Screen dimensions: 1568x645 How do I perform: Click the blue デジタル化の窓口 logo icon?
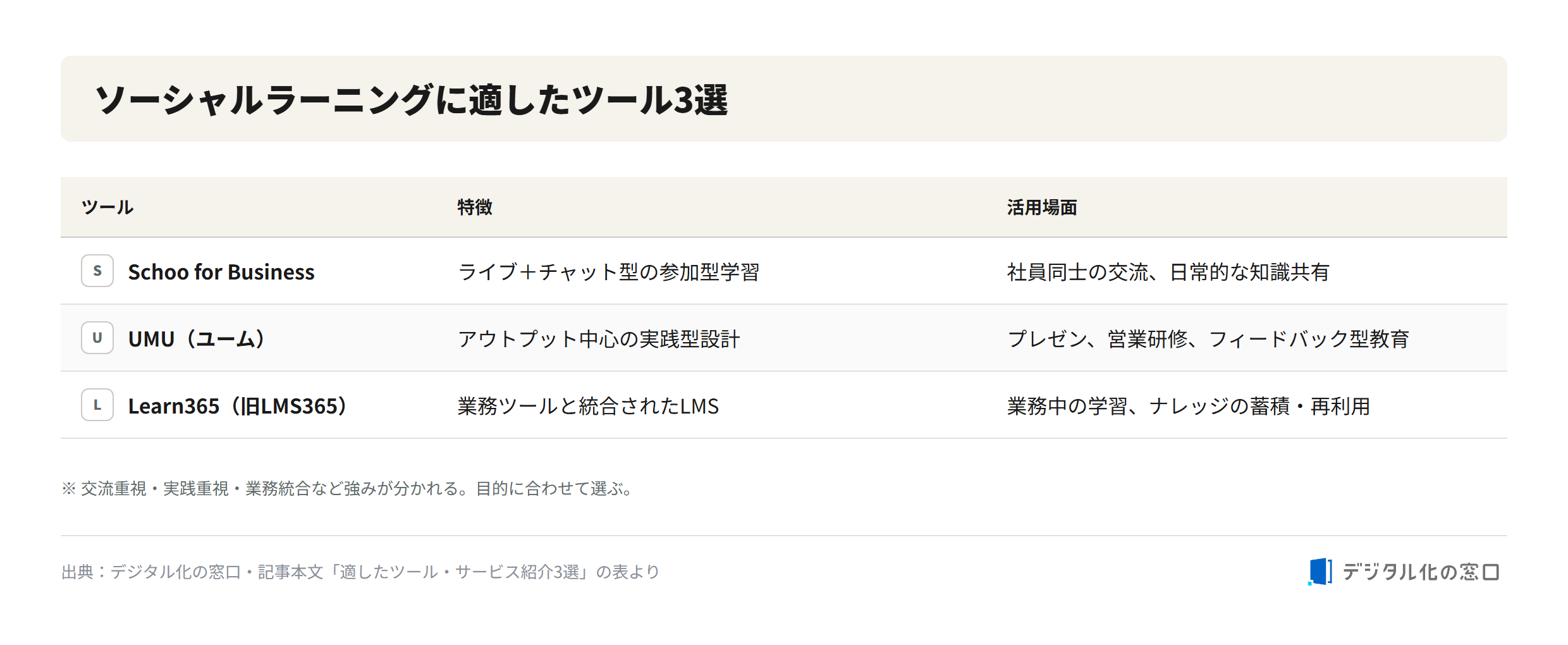pyautogui.click(x=1320, y=572)
